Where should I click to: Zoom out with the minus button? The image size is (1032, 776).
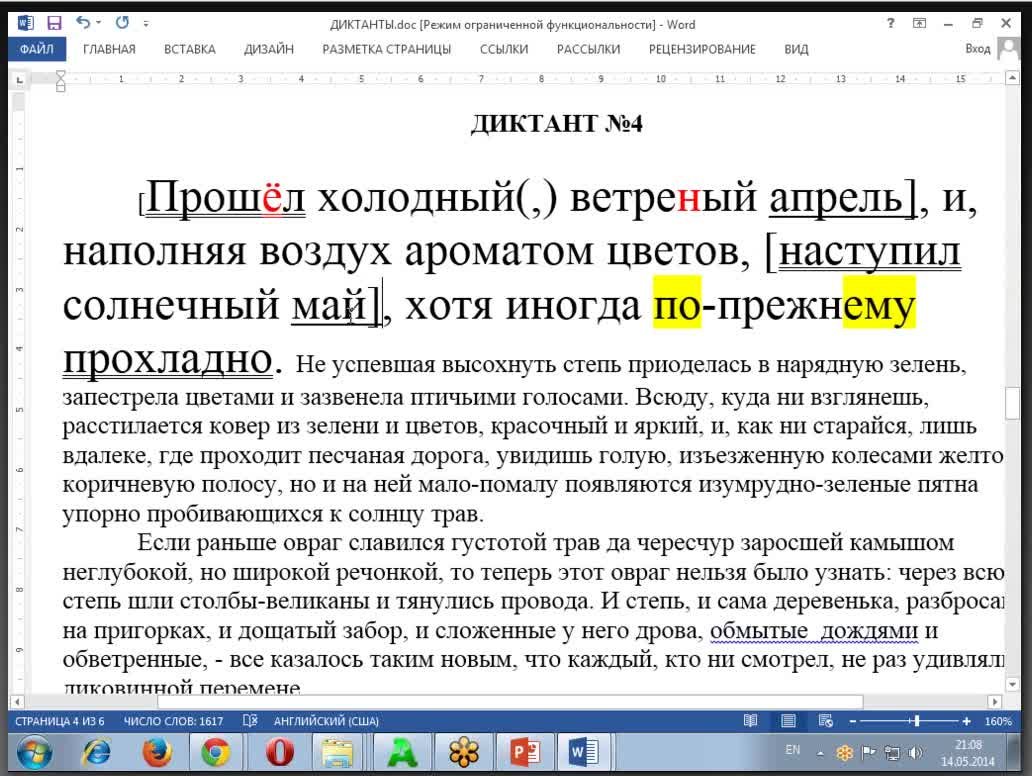pyautogui.click(x=852, y=721)
